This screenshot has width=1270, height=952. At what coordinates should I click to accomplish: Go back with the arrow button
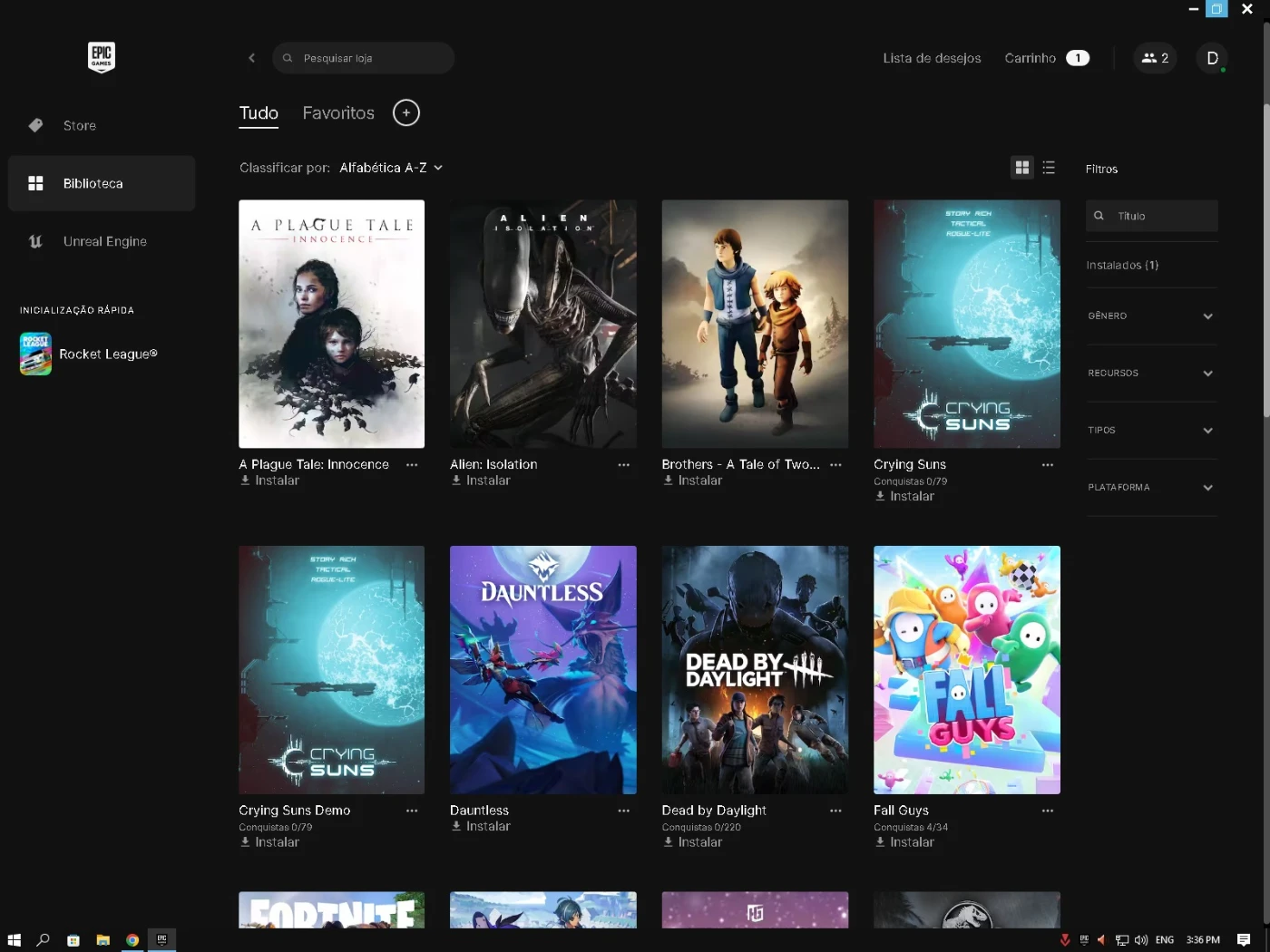pyautogui.click(x=251, y=58)
